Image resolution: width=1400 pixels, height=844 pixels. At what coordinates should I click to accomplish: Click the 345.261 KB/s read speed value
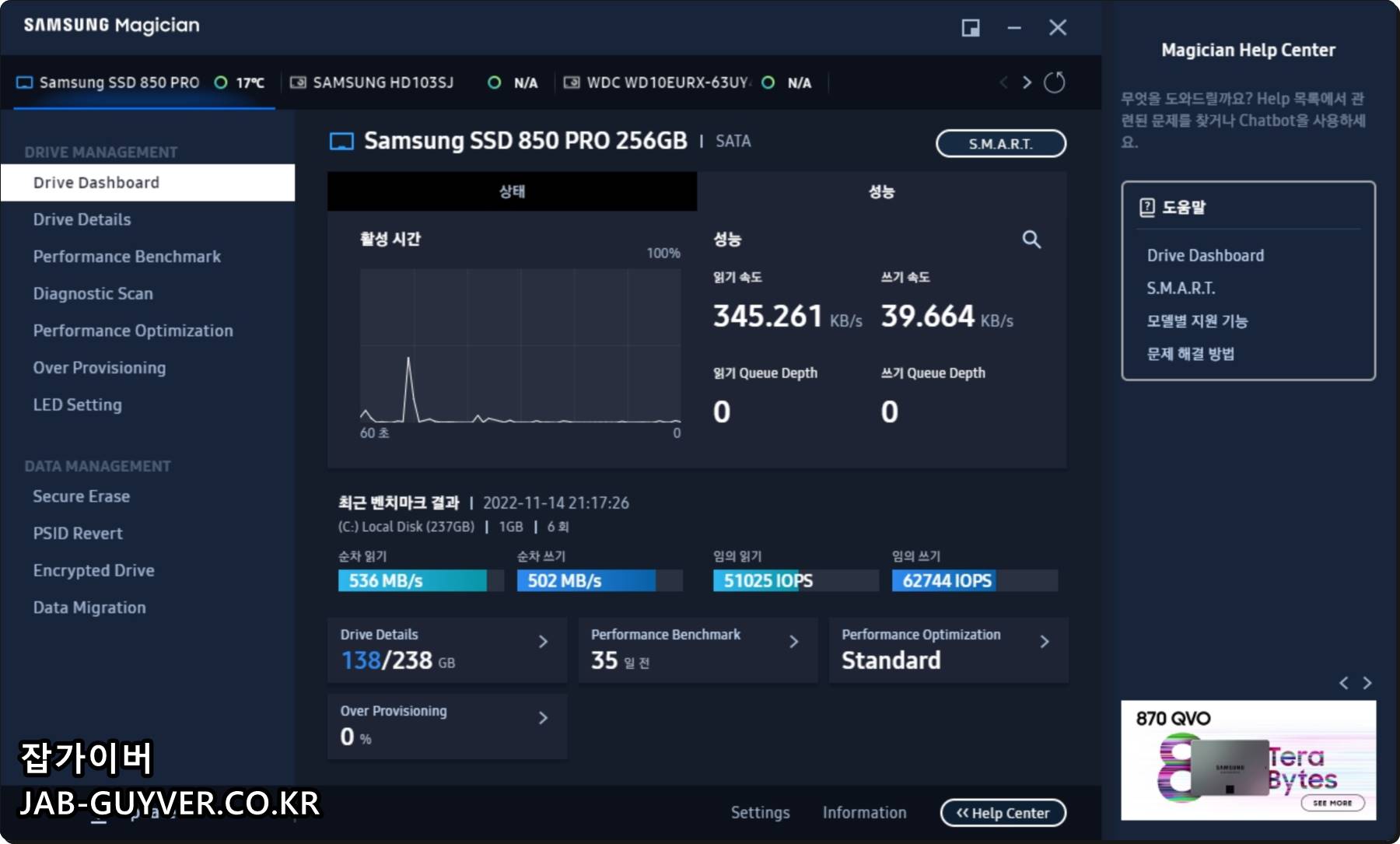point(788,317)
